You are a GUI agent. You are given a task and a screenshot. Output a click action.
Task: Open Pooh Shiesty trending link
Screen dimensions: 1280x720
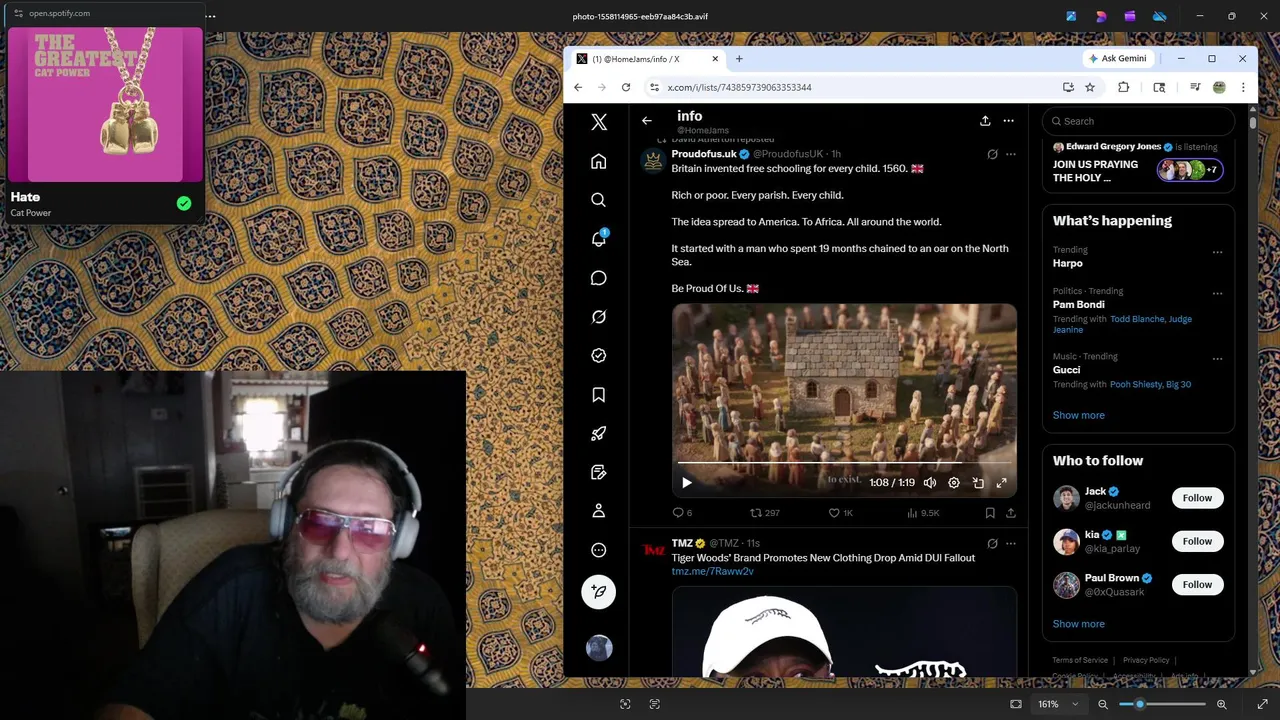1137,384
